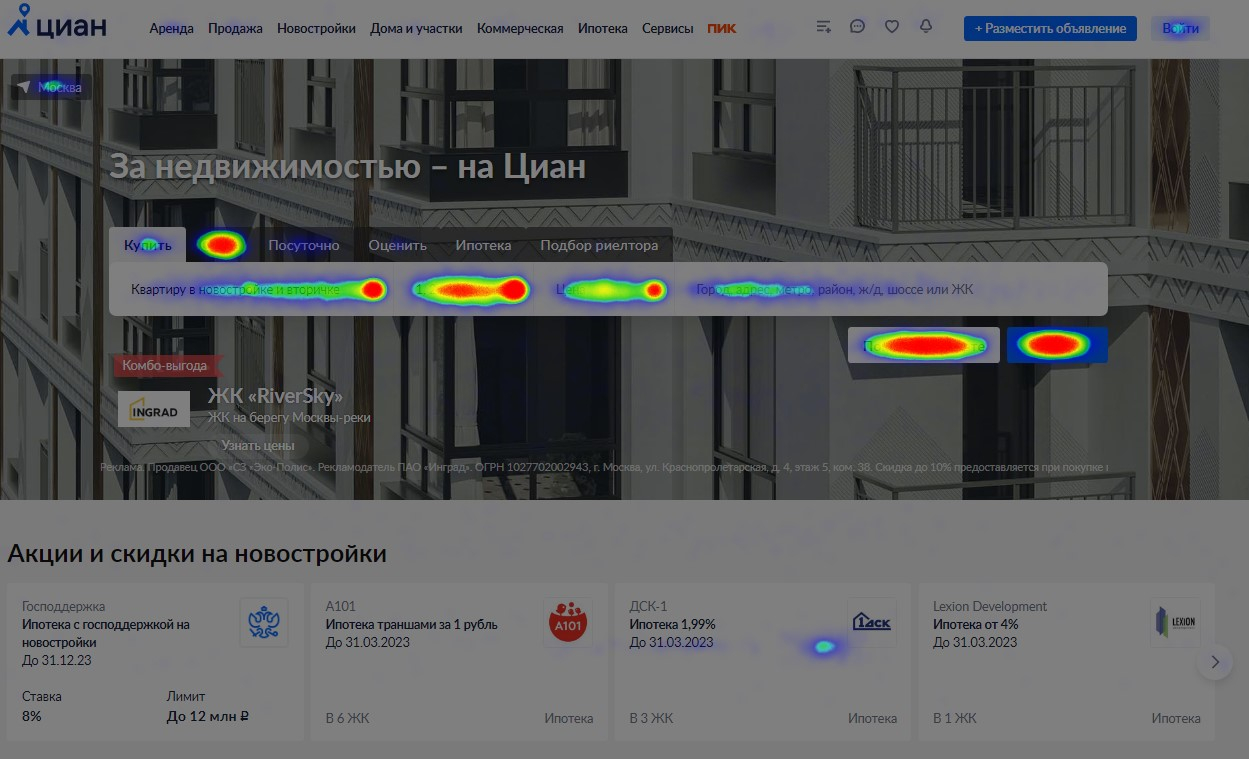Click the location arrow icon beside Москва
Viewport: 1249px width, 759px height.
click(x=24, y=87)
